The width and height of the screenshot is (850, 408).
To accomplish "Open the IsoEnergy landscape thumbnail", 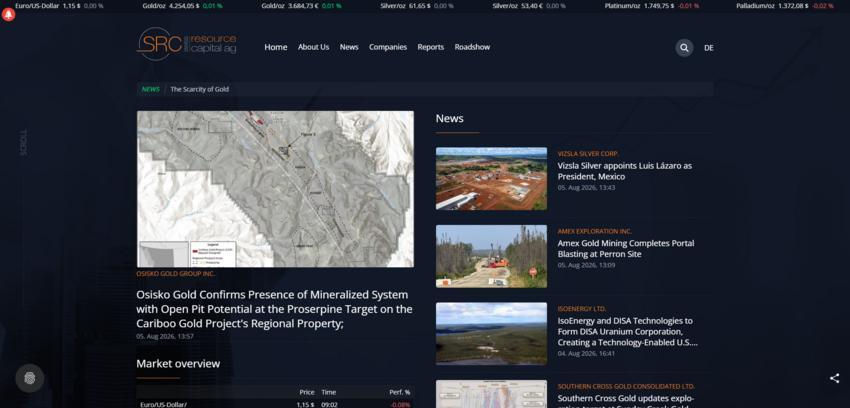I will tap(491, 334).
